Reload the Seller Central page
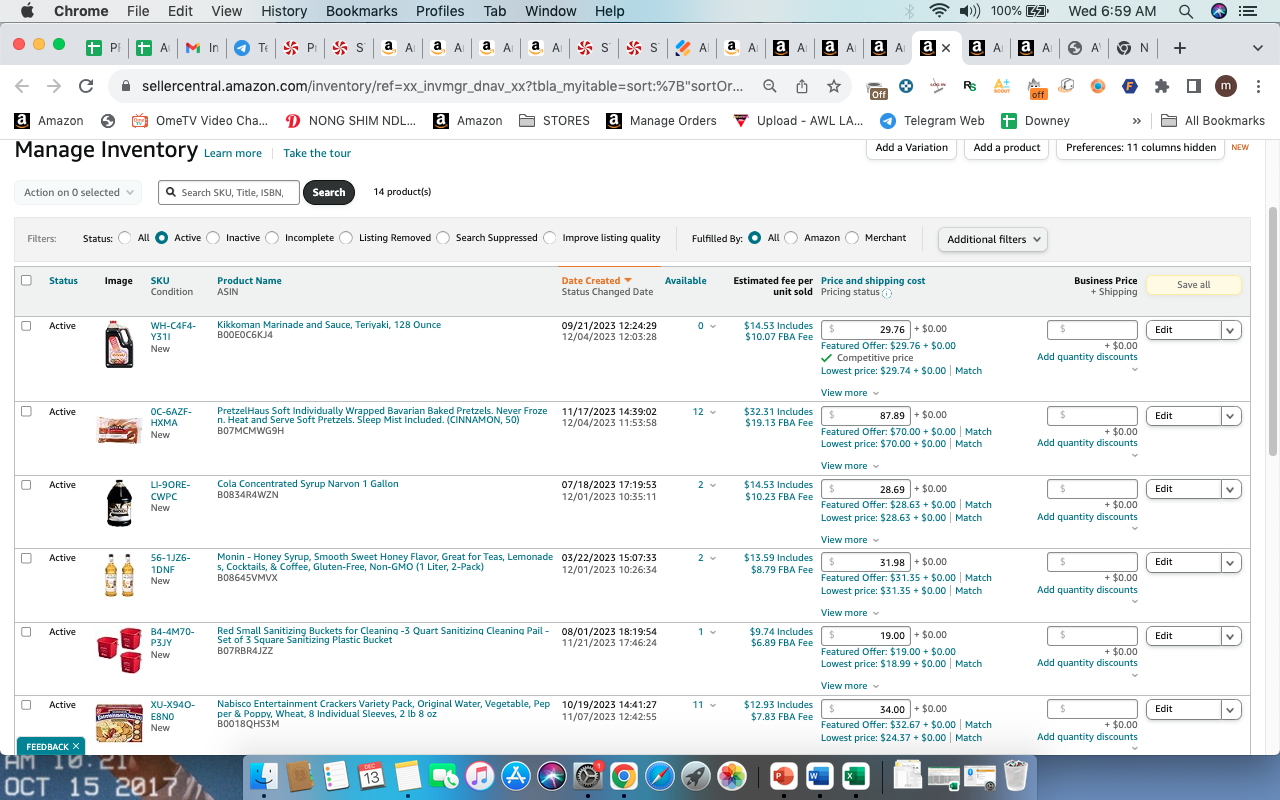 tap(86, 86)
